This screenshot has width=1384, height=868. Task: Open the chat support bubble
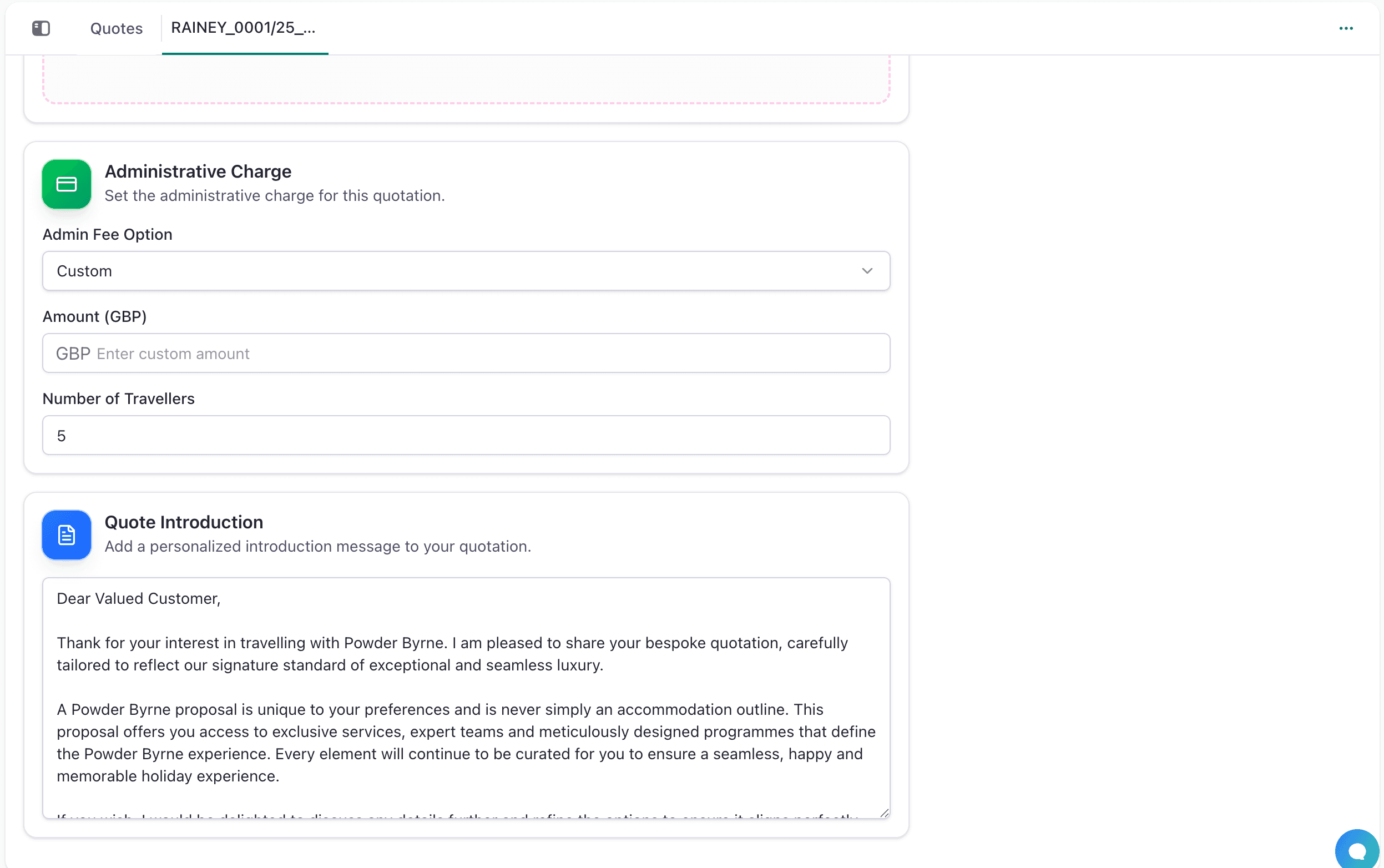pos(1357,850)
